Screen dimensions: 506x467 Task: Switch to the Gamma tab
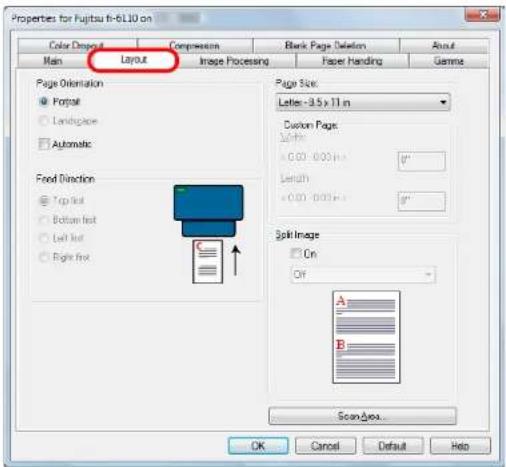coord(449,61)
